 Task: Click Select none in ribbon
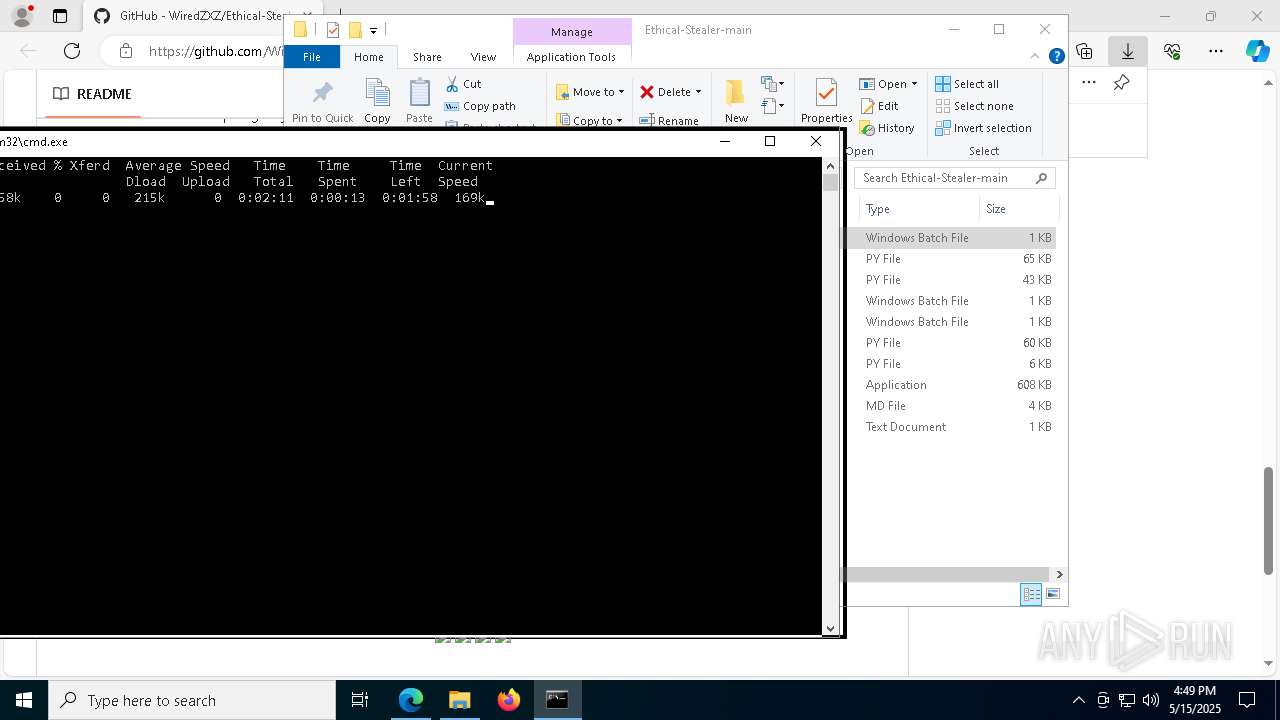[974, 106]
